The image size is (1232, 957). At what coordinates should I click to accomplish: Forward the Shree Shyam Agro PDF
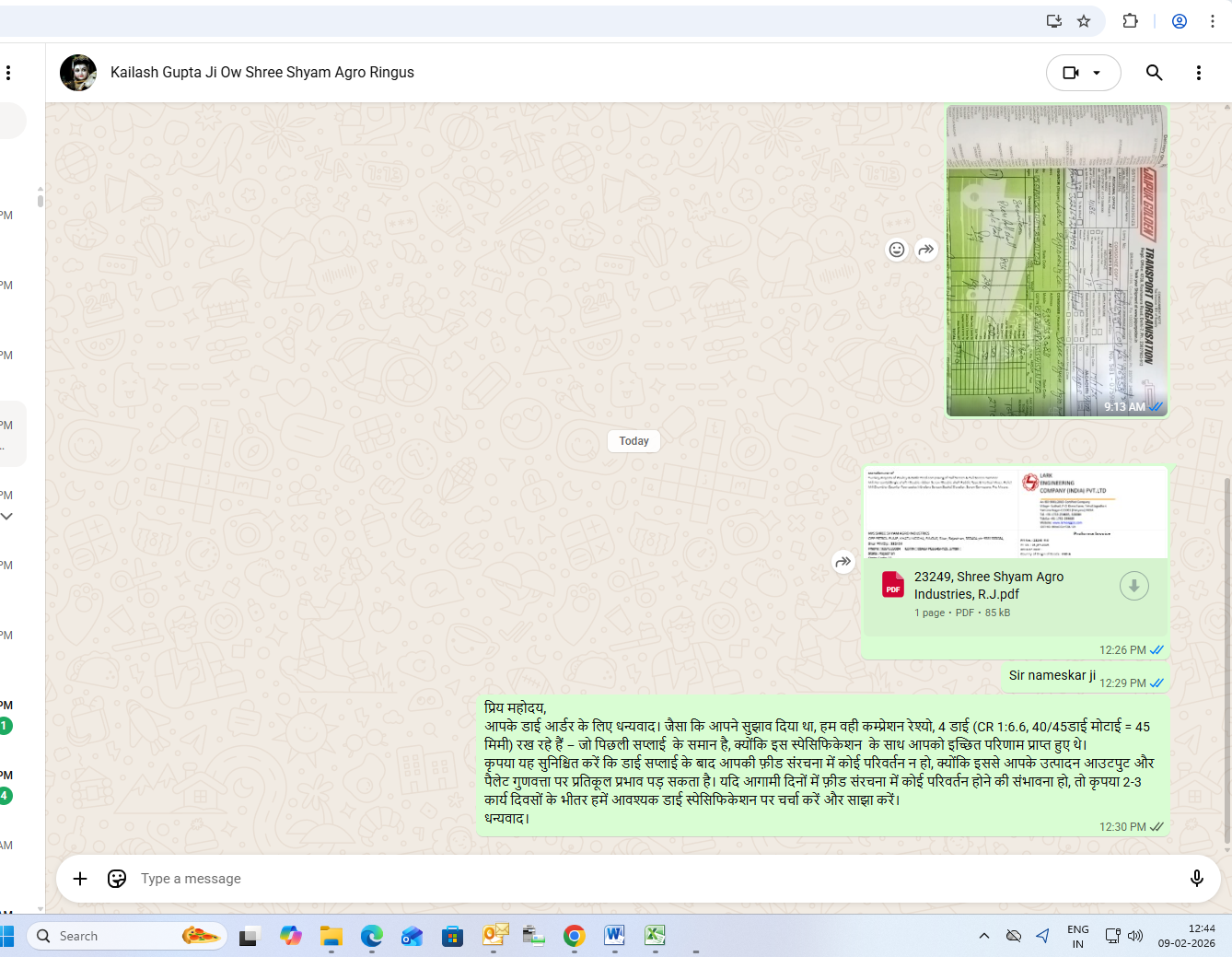point(843,561)
